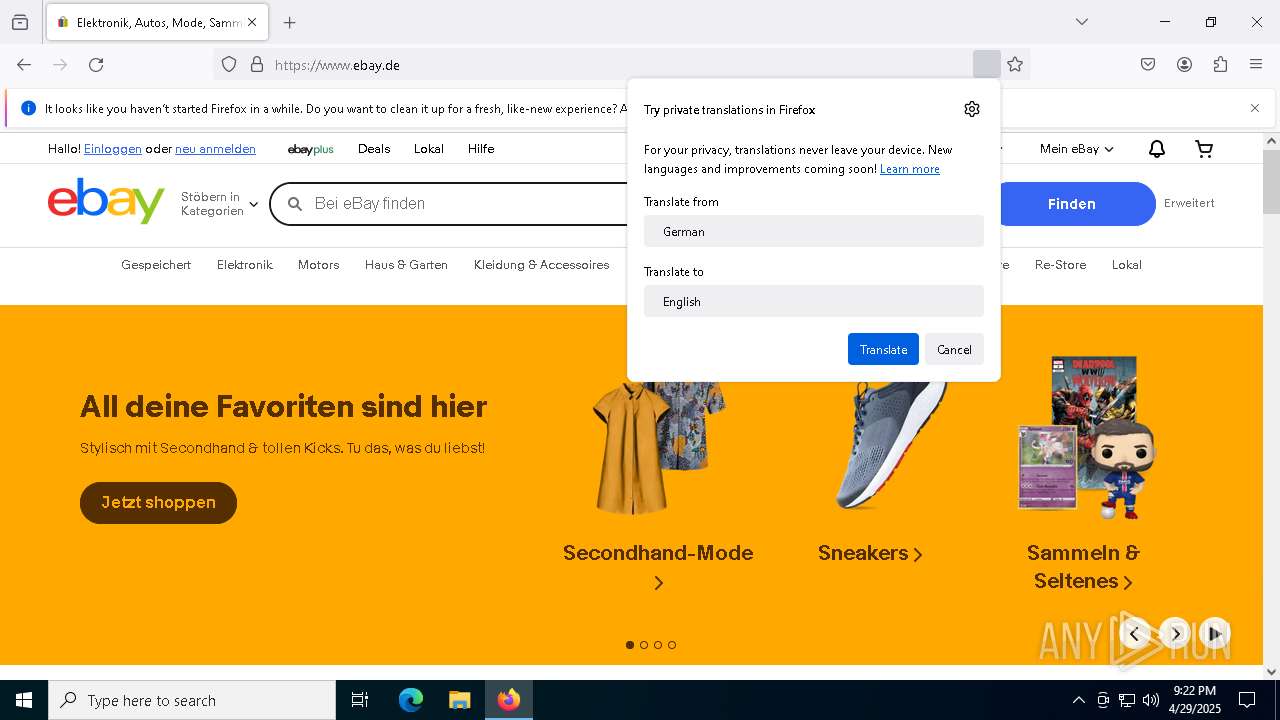
Task: Expand the Mein eBay dropdown
Action: pyautogui.click(x=1076, y=149)
